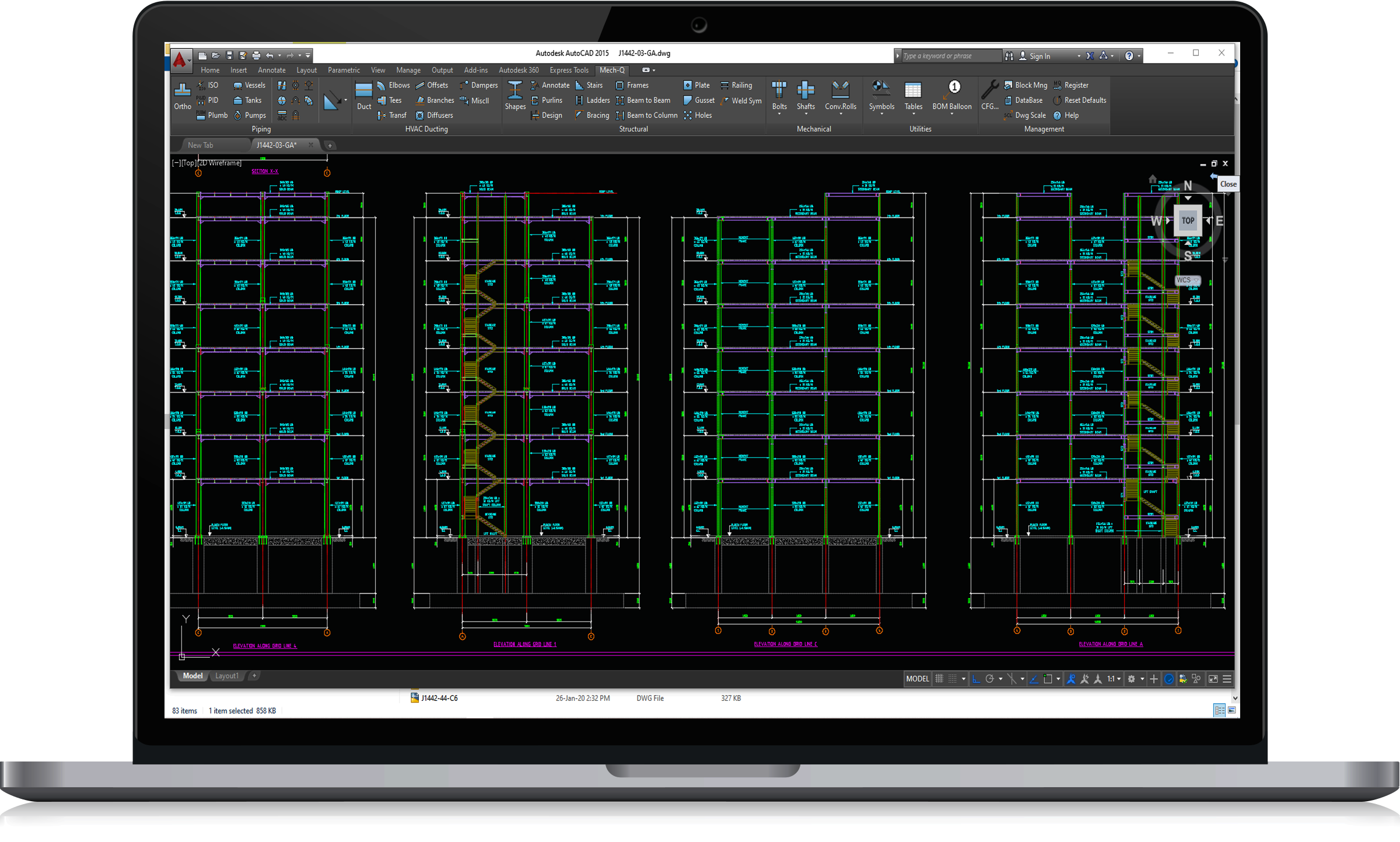Toggle Ortho mode in status bar

click(975, 679)
